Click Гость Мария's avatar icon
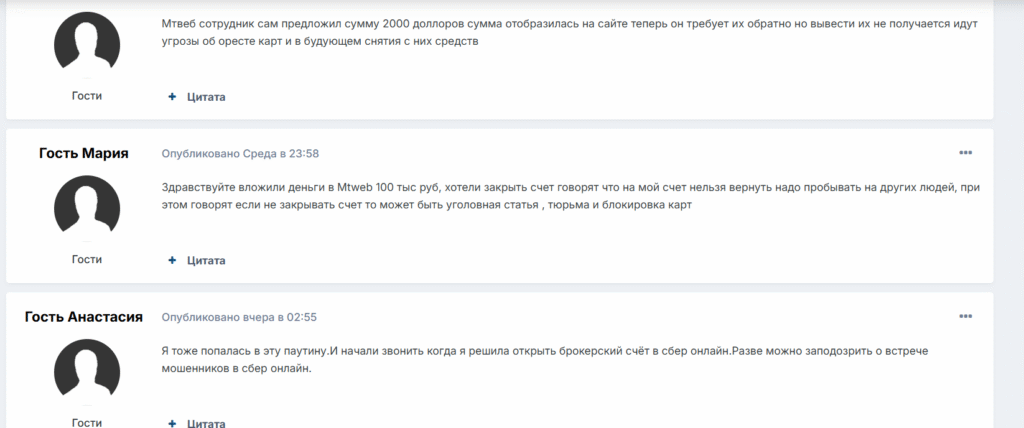This screenshot has height=428, width=1024. tap(86, 209)
